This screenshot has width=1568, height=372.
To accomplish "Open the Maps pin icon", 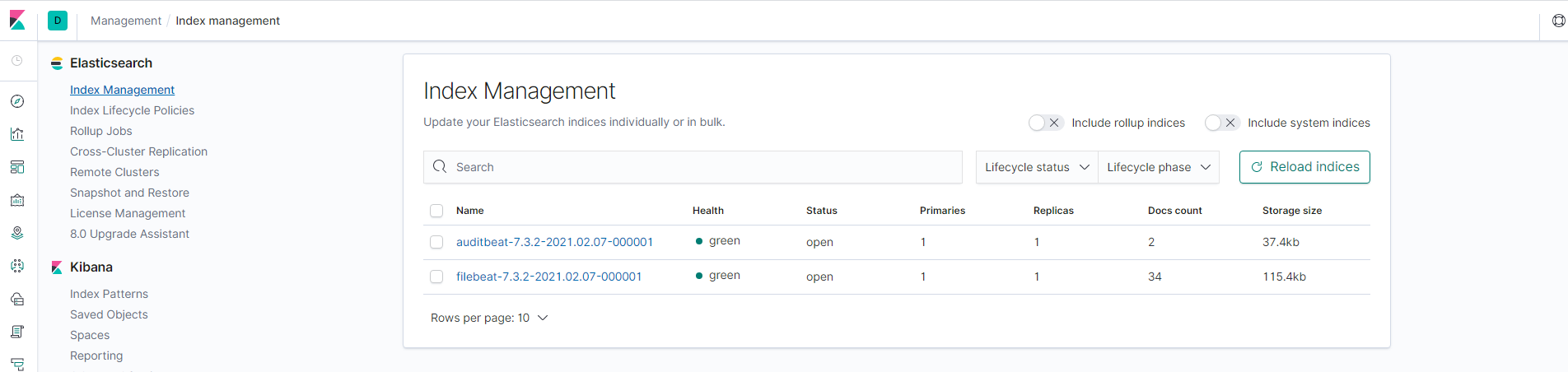I will click(17, 233).
